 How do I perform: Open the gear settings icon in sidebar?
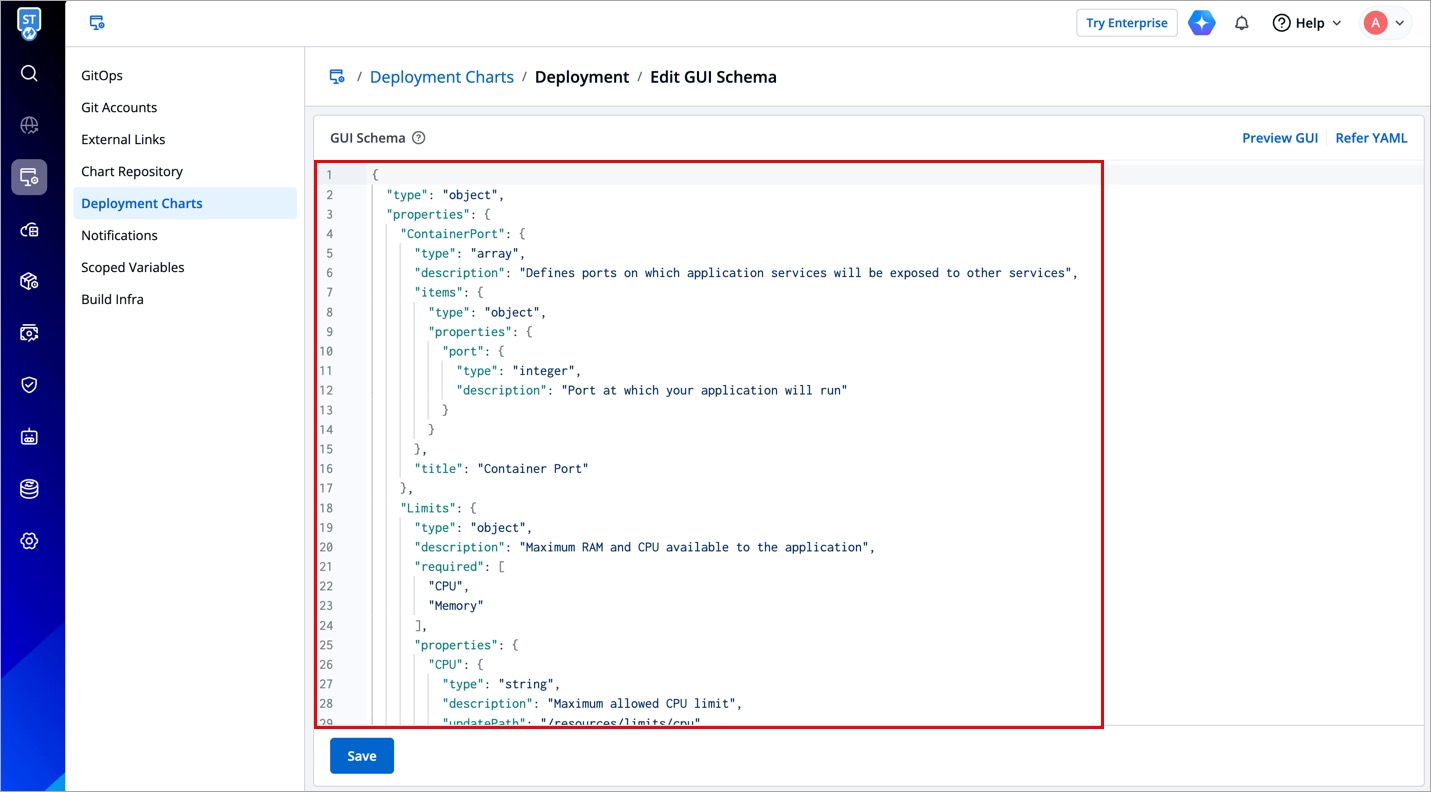[x=29, y=541]
